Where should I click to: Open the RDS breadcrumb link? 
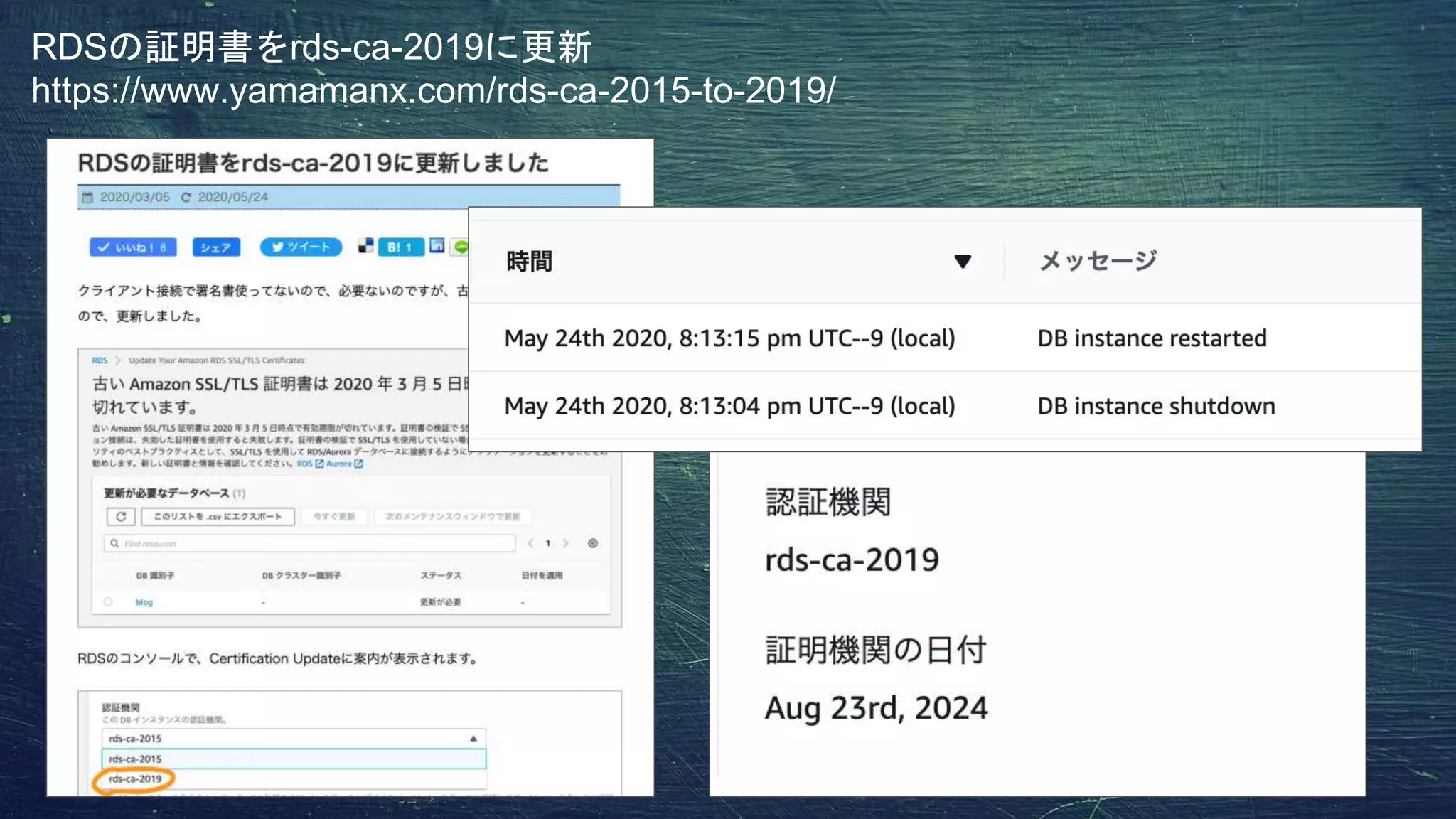pos(100,360)
